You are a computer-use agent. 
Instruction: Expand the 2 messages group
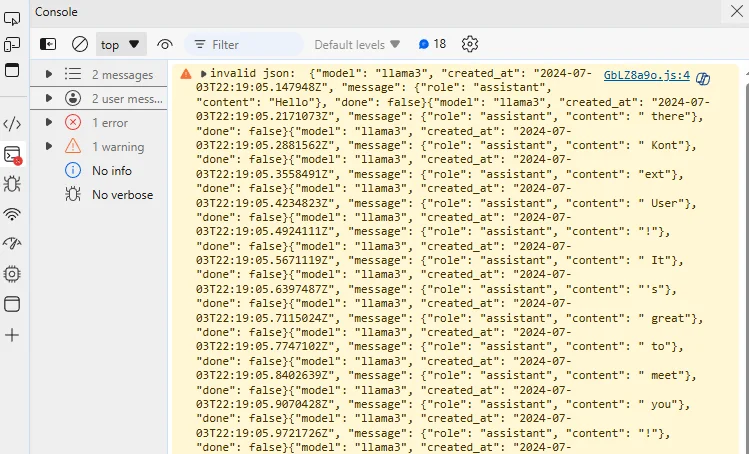pyautogui.click(x=47, y=74)
